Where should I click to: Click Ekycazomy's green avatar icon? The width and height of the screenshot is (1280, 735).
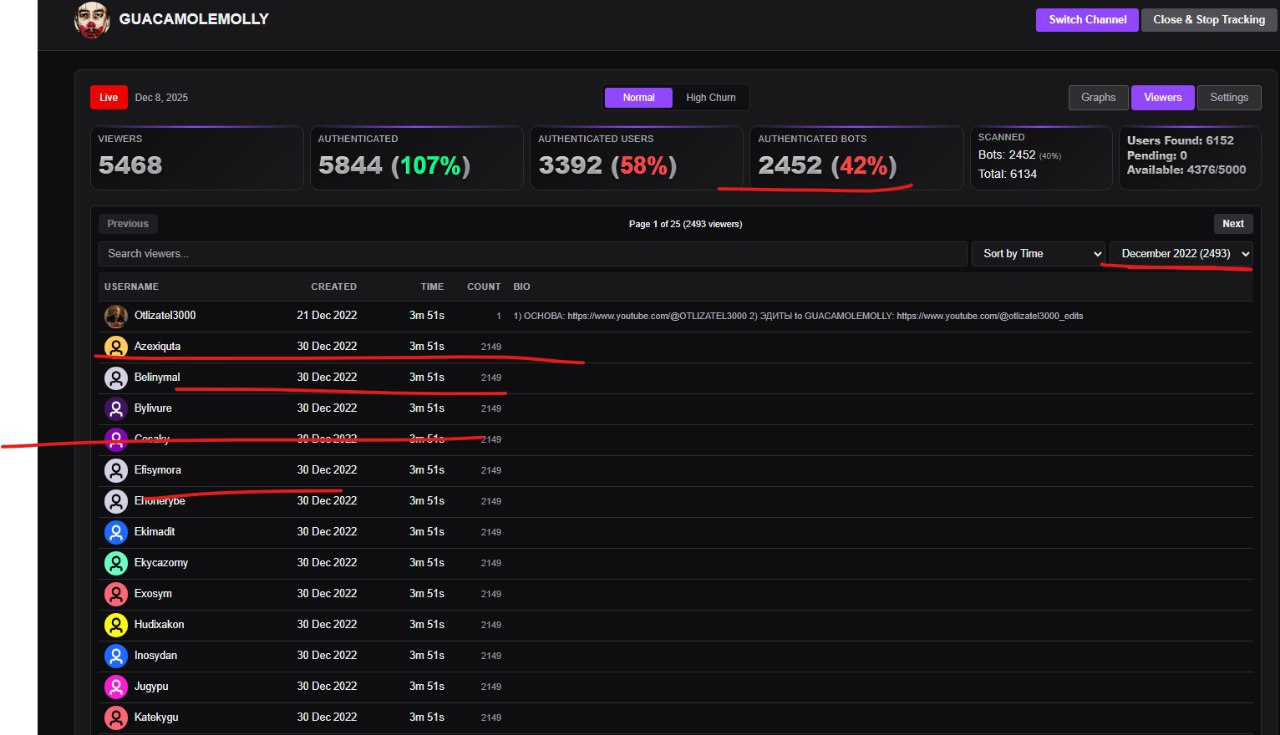click(116, 564)
